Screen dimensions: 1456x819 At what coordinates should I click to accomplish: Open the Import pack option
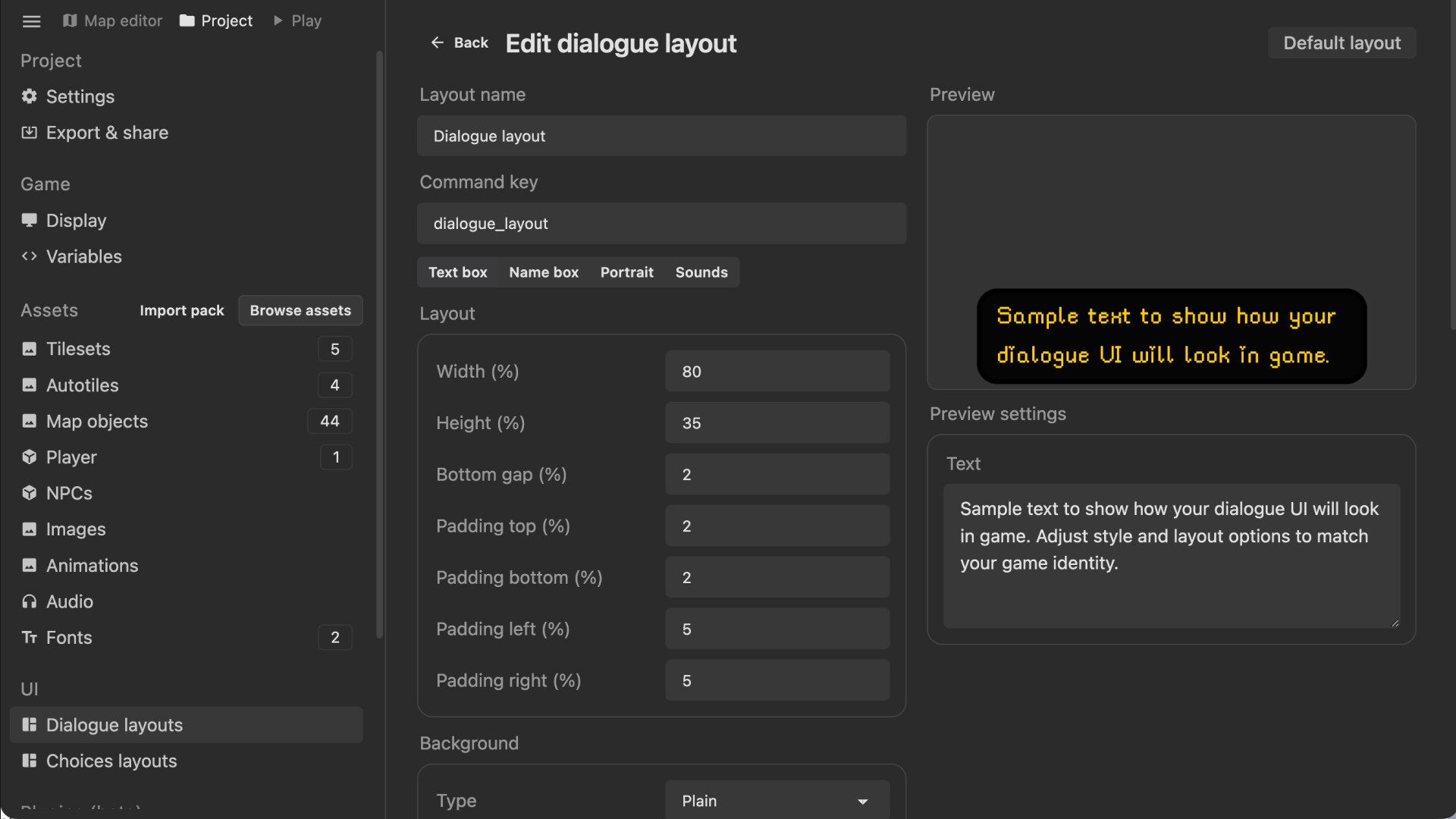[182, 311]
